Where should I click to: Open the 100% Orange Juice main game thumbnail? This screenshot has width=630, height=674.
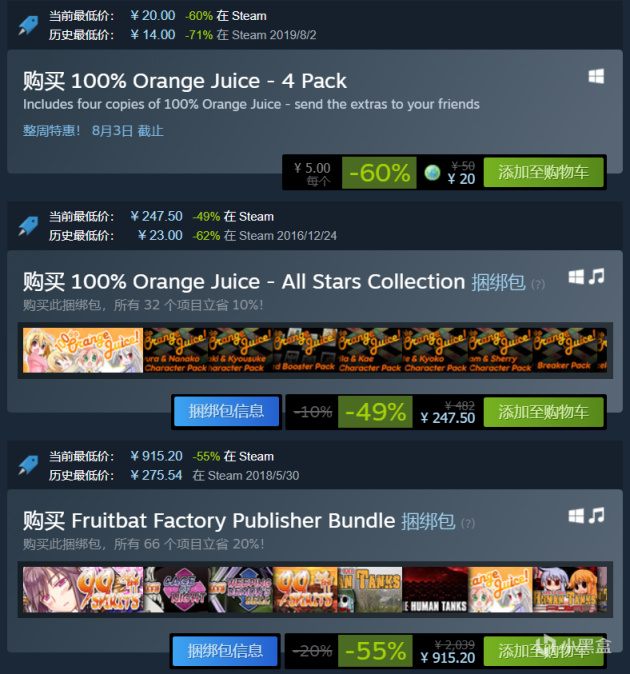coord(83,350)
